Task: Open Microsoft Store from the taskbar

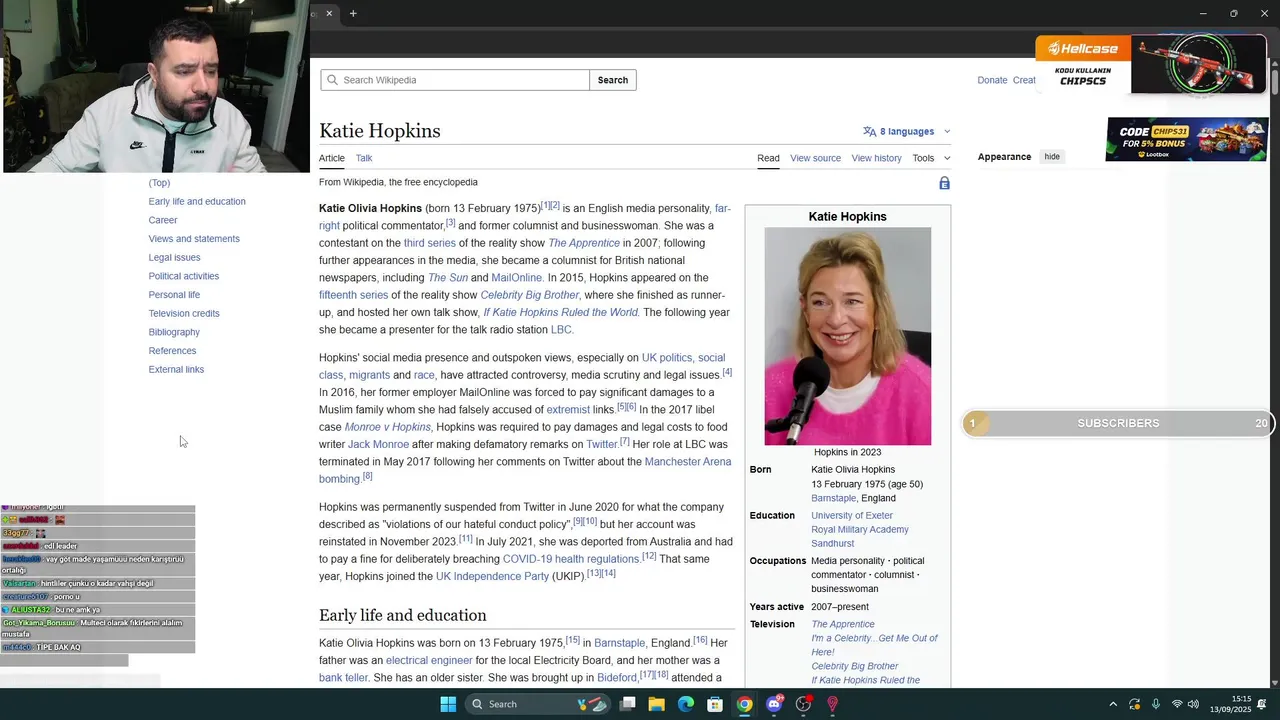Action: click(715, 704)
